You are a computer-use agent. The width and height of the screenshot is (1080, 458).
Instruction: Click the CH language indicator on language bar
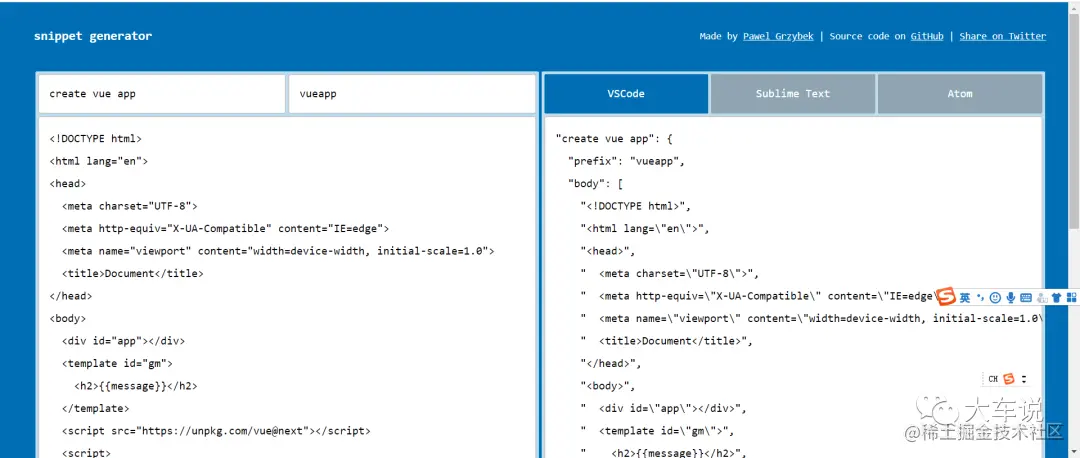pos(993,379)
